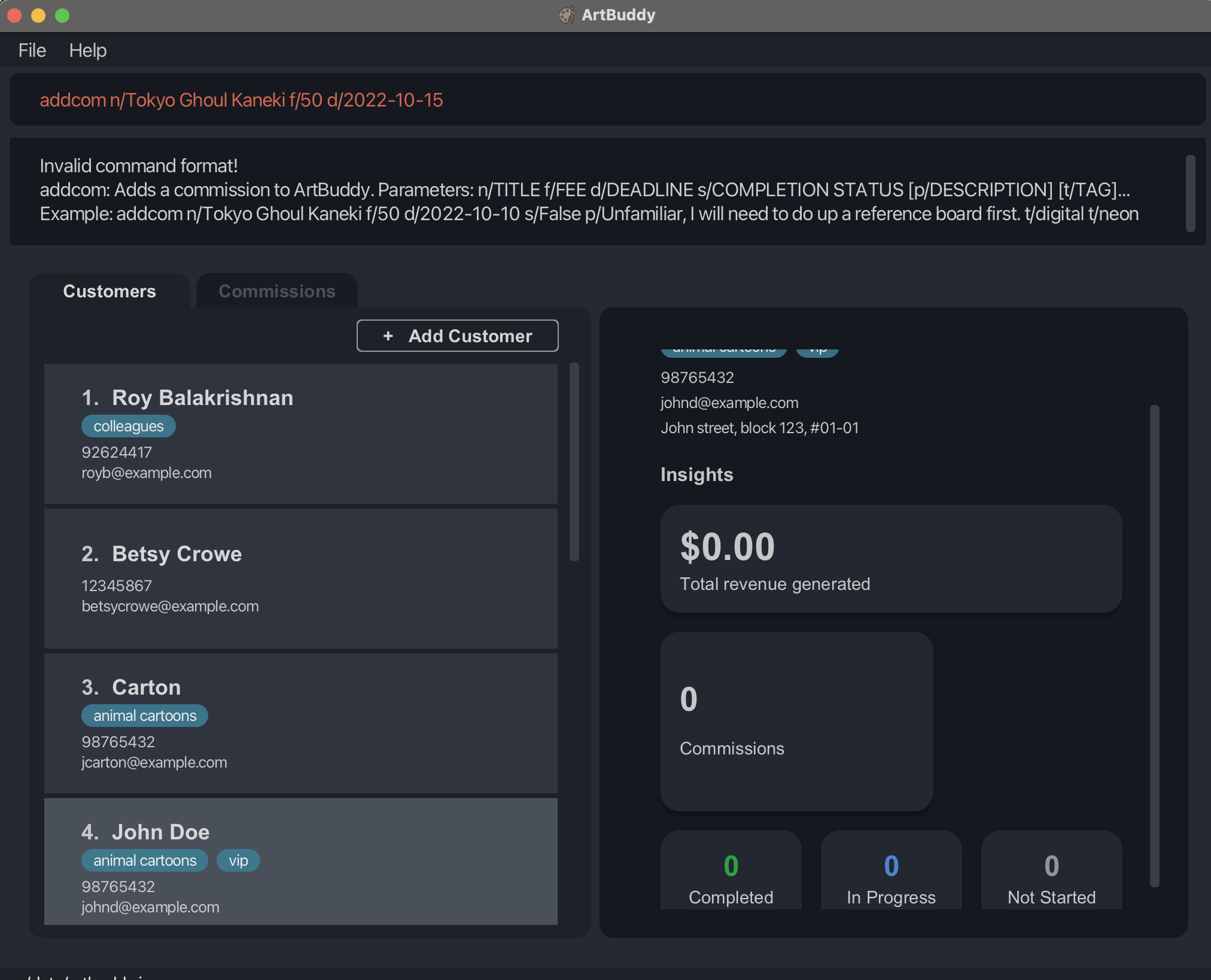The height and width of the screenshot is (980, 1211).
Task: Click the Add Customer button
Action: point(457,336)
